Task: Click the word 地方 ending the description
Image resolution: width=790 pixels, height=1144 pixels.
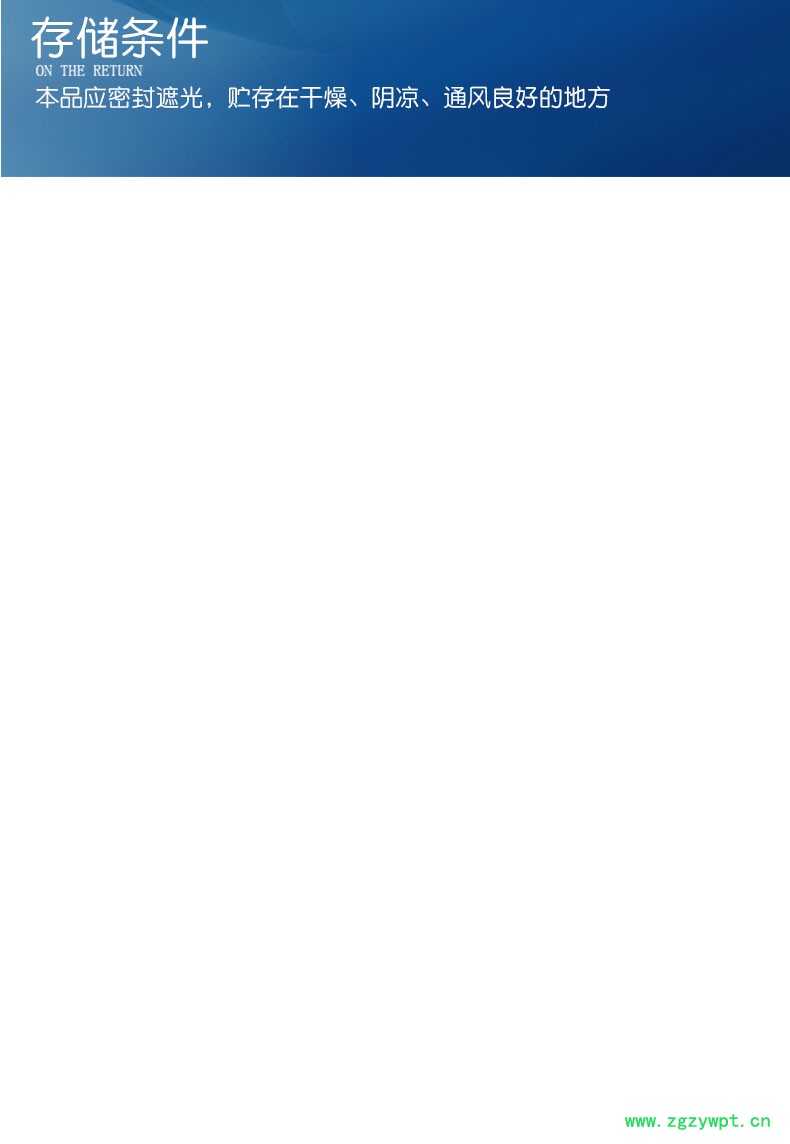Action: (586, 98)
